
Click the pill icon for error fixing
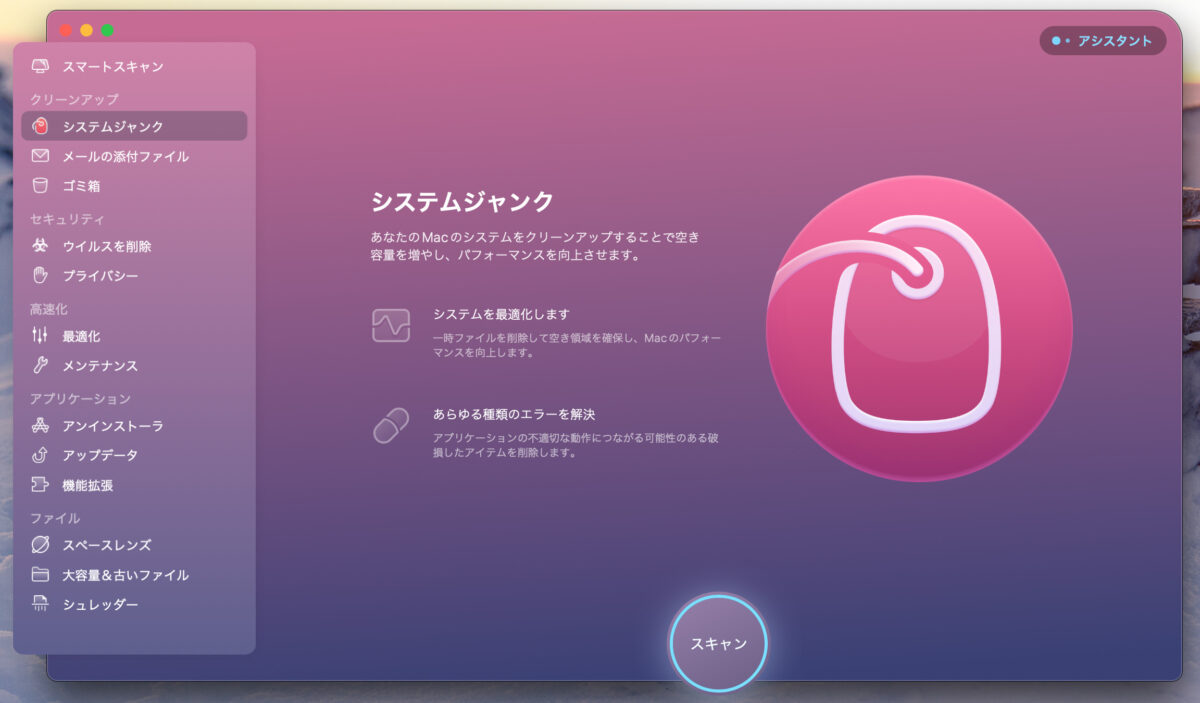coord(391,425)
